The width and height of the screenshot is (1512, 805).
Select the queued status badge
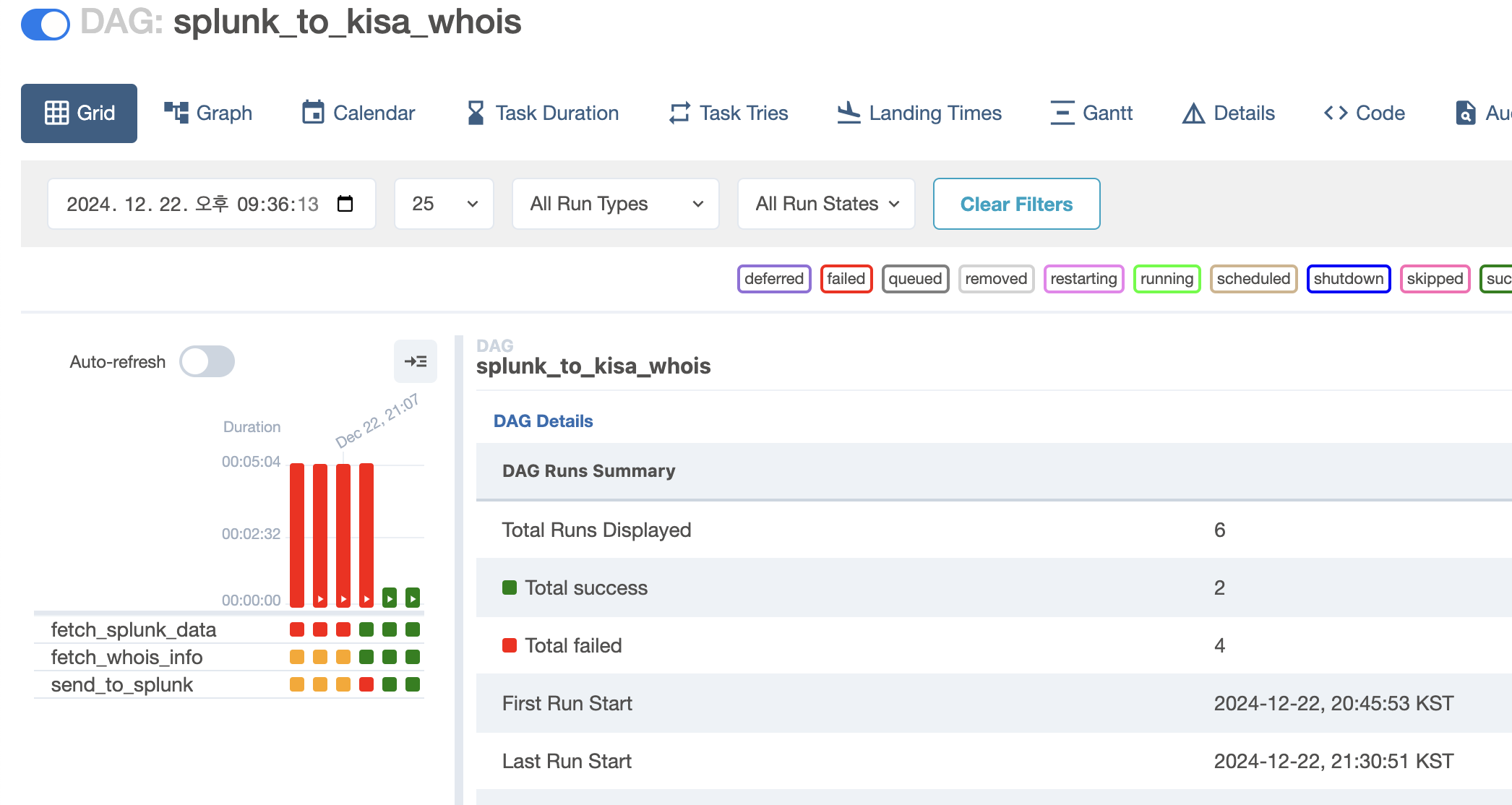(915, 279)
